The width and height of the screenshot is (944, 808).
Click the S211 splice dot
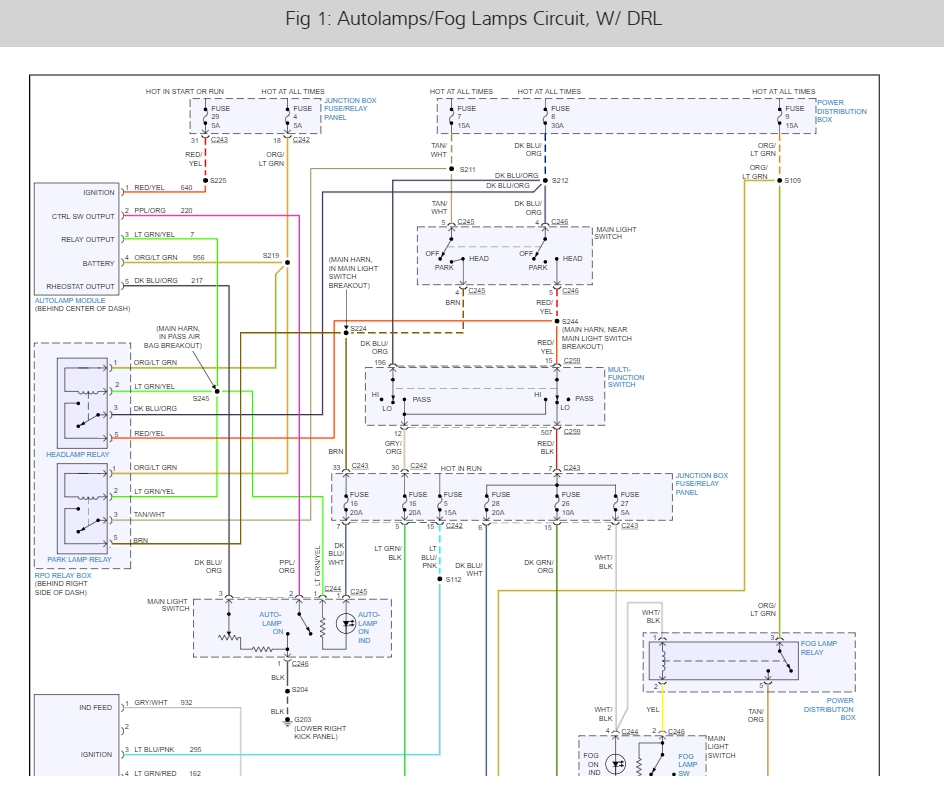click(450, 169)
